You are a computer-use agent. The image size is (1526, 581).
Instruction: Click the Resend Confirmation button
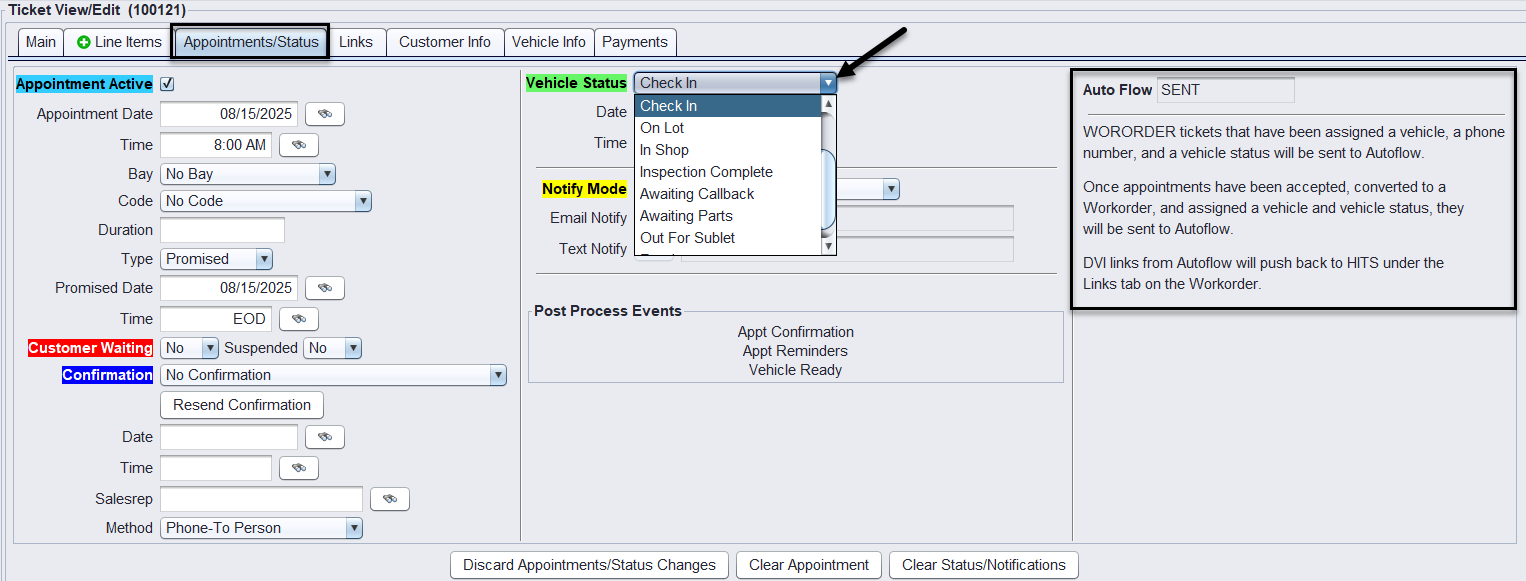(242, 405)
